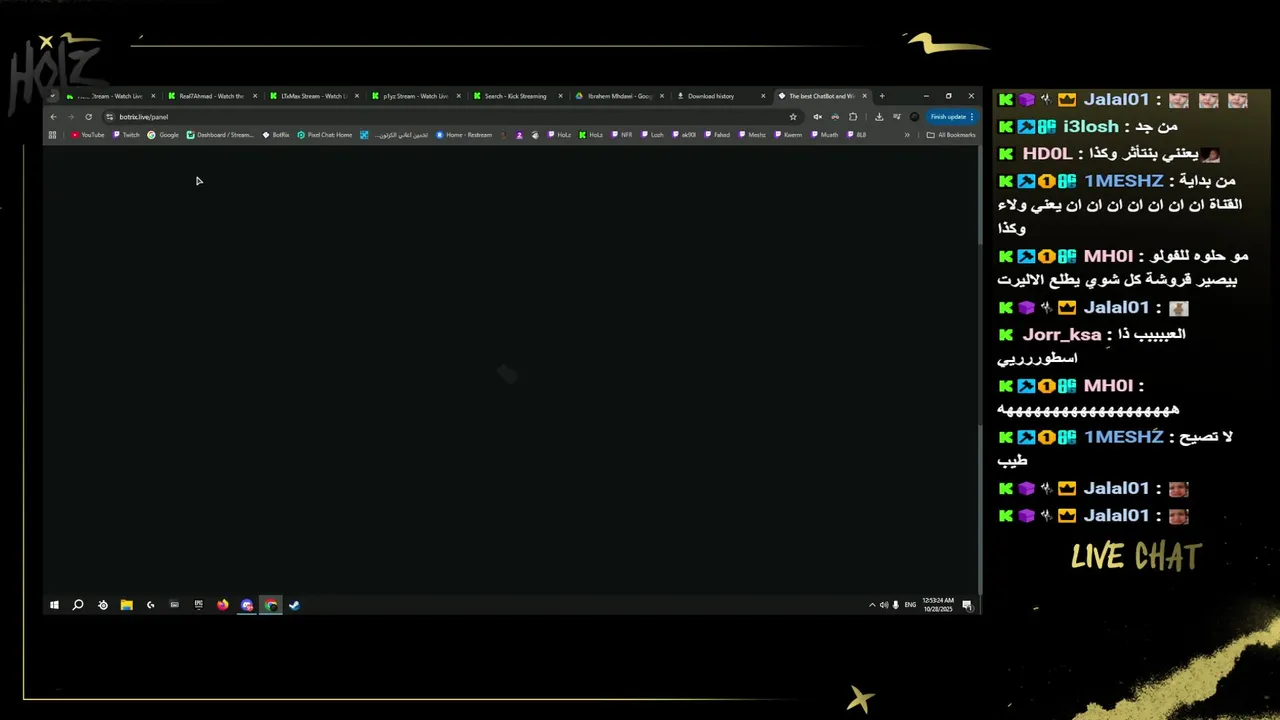The height and width of the screenshot is (720, 1280).
Task: Open the Chrome profile avatar
Action: click(914, 117)
